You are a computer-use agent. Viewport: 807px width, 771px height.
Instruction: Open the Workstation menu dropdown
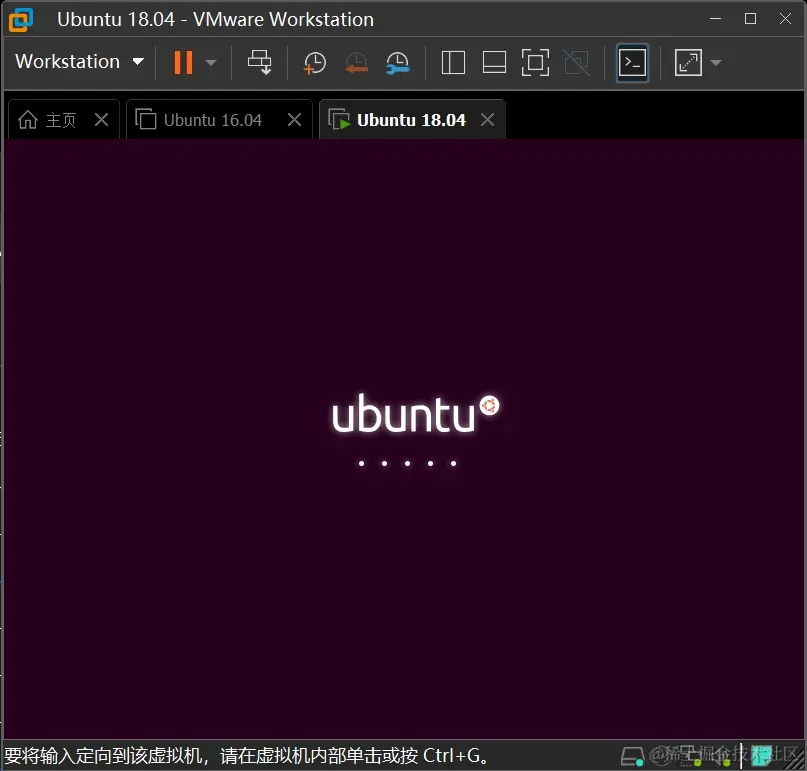click(79, 62)
